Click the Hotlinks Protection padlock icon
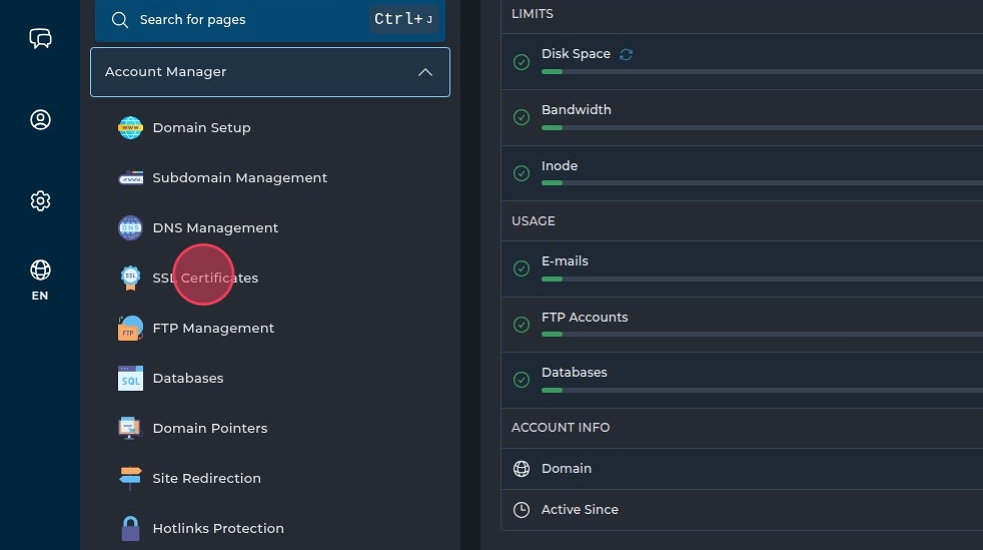 [x=130, y=528]
